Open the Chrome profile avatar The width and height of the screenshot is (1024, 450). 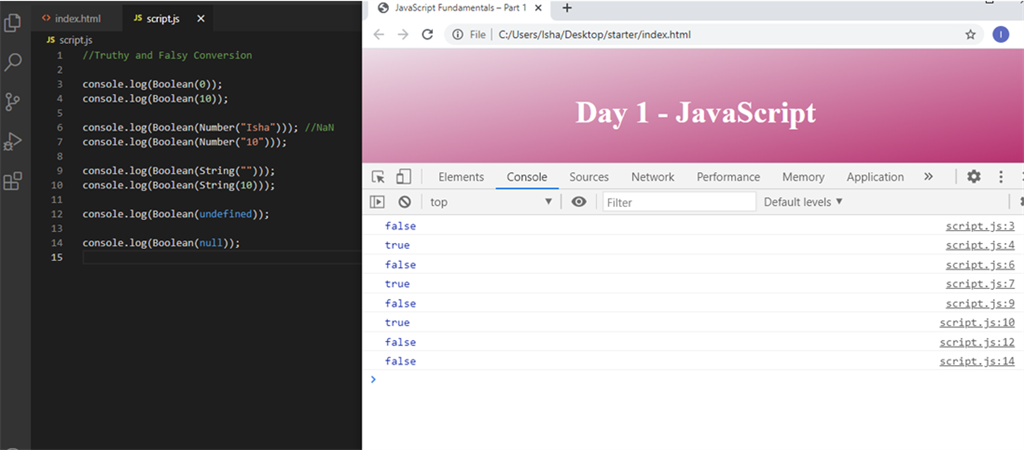(x=1000, y=35)
